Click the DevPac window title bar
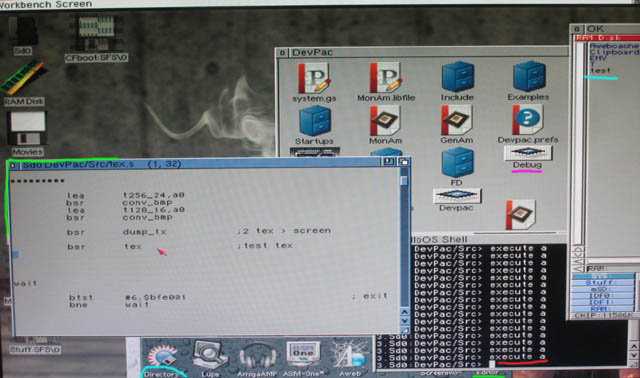Image resolution: width=640 pixels, height=378 pixels. click(422, 52)
